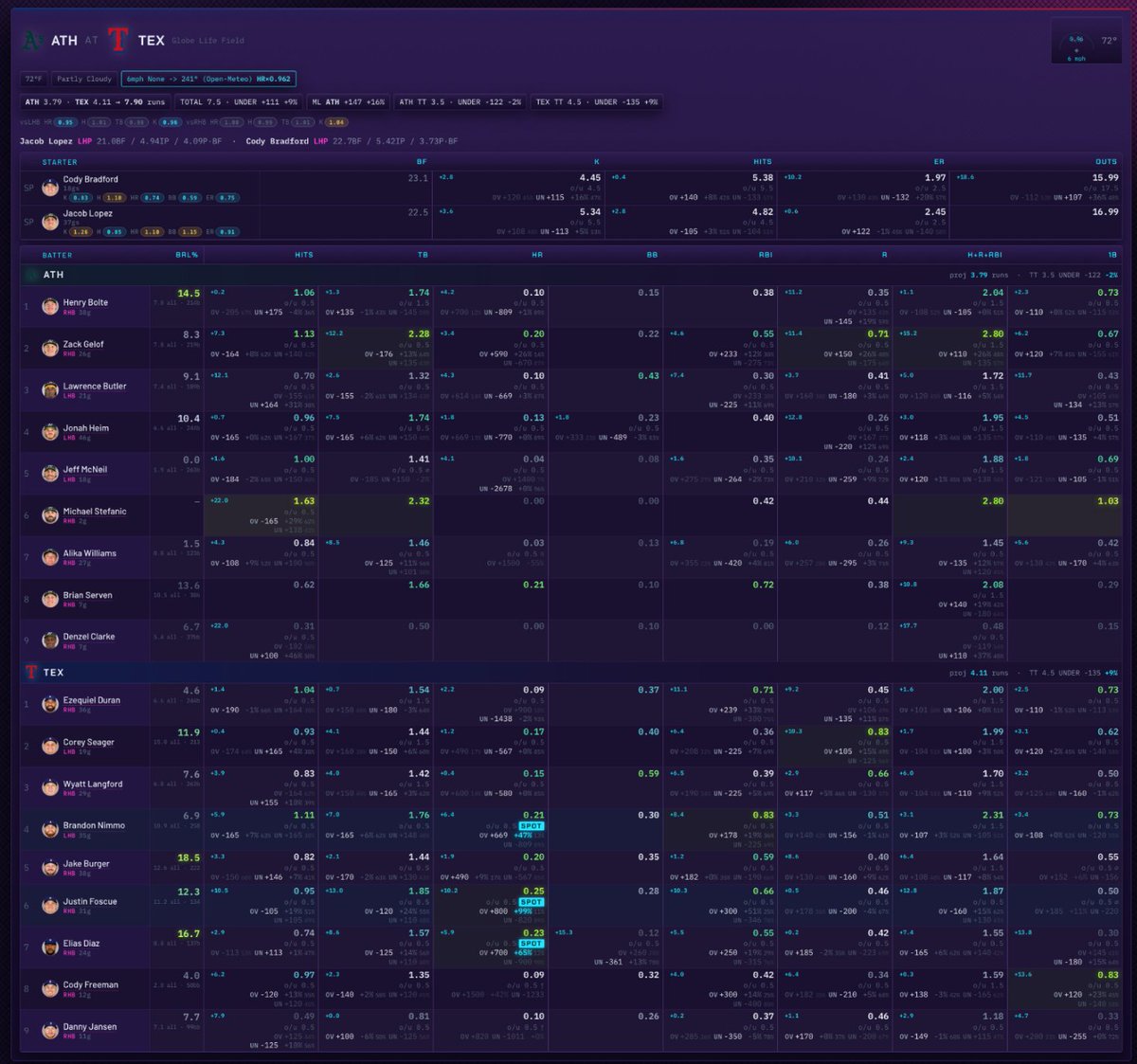Click the Rangers logo in TEX section header
The width and height of the screenshot is (1137, 1064).
pyautogui.click(x=31, y=672)
